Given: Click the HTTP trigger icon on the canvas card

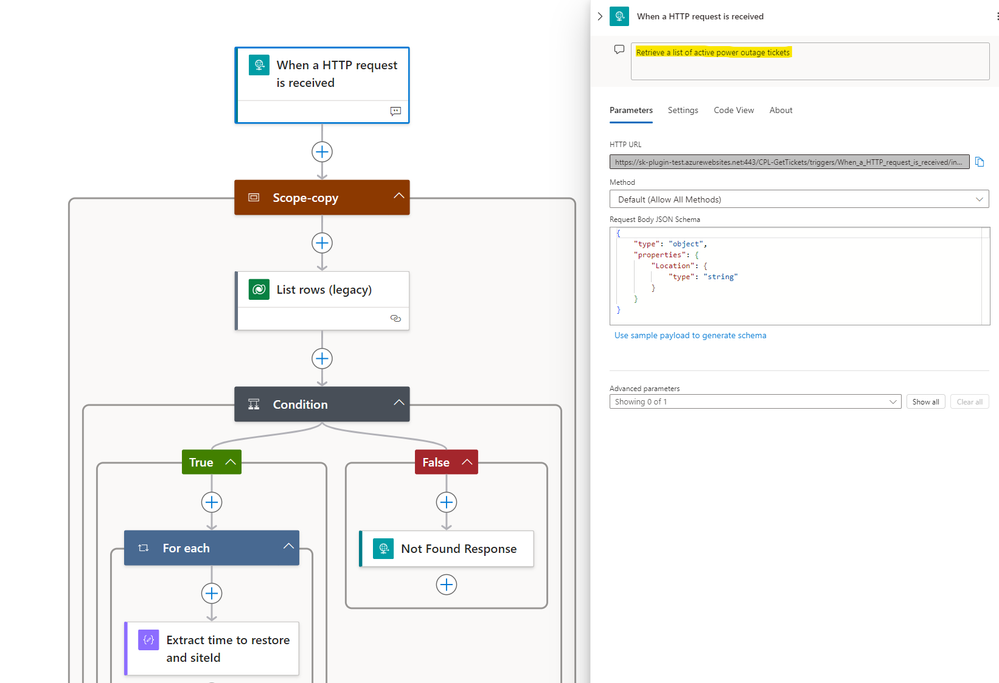Looking at the screenshot, I should tap(259, 64).
